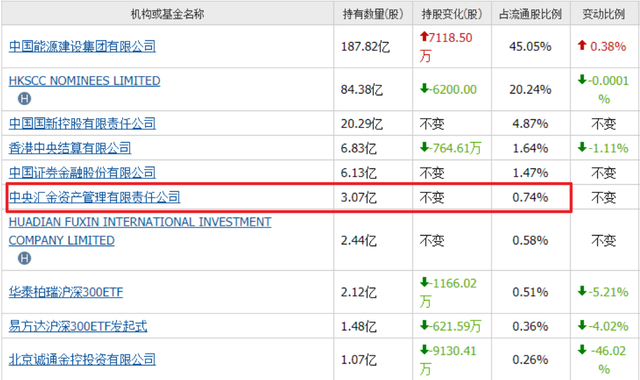Click H-share icon under HUADIAN FUXIN company
This screenshot has height=380, width=640.
click(x=24, y=258)
